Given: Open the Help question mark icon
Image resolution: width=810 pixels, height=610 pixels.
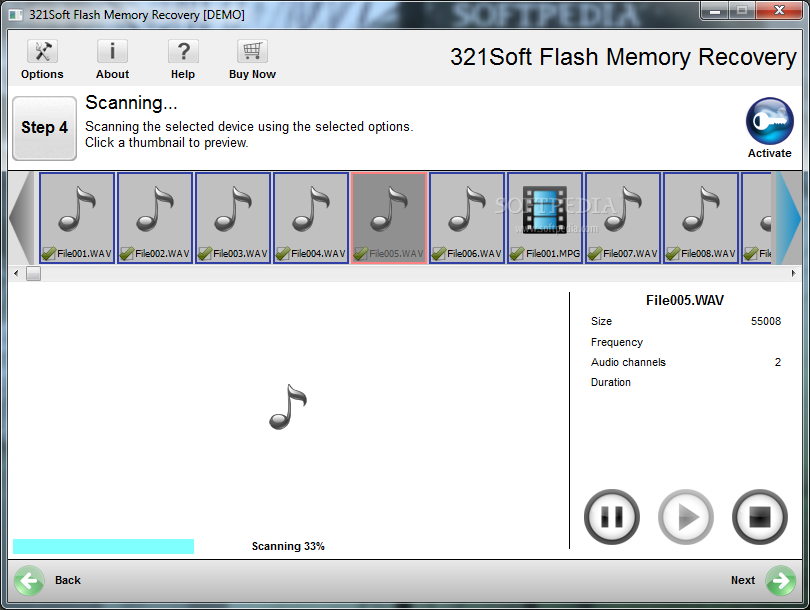Looking at the screenshot, I should tap(183, 52).
